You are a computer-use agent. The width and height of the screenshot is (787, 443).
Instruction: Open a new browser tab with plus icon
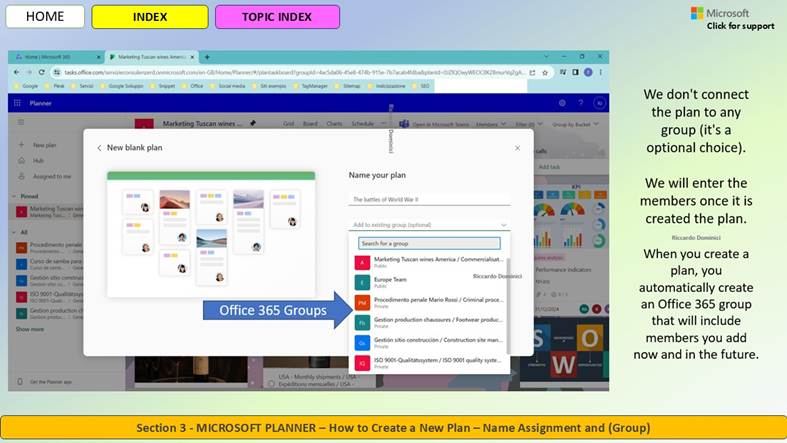click(207, 57)
